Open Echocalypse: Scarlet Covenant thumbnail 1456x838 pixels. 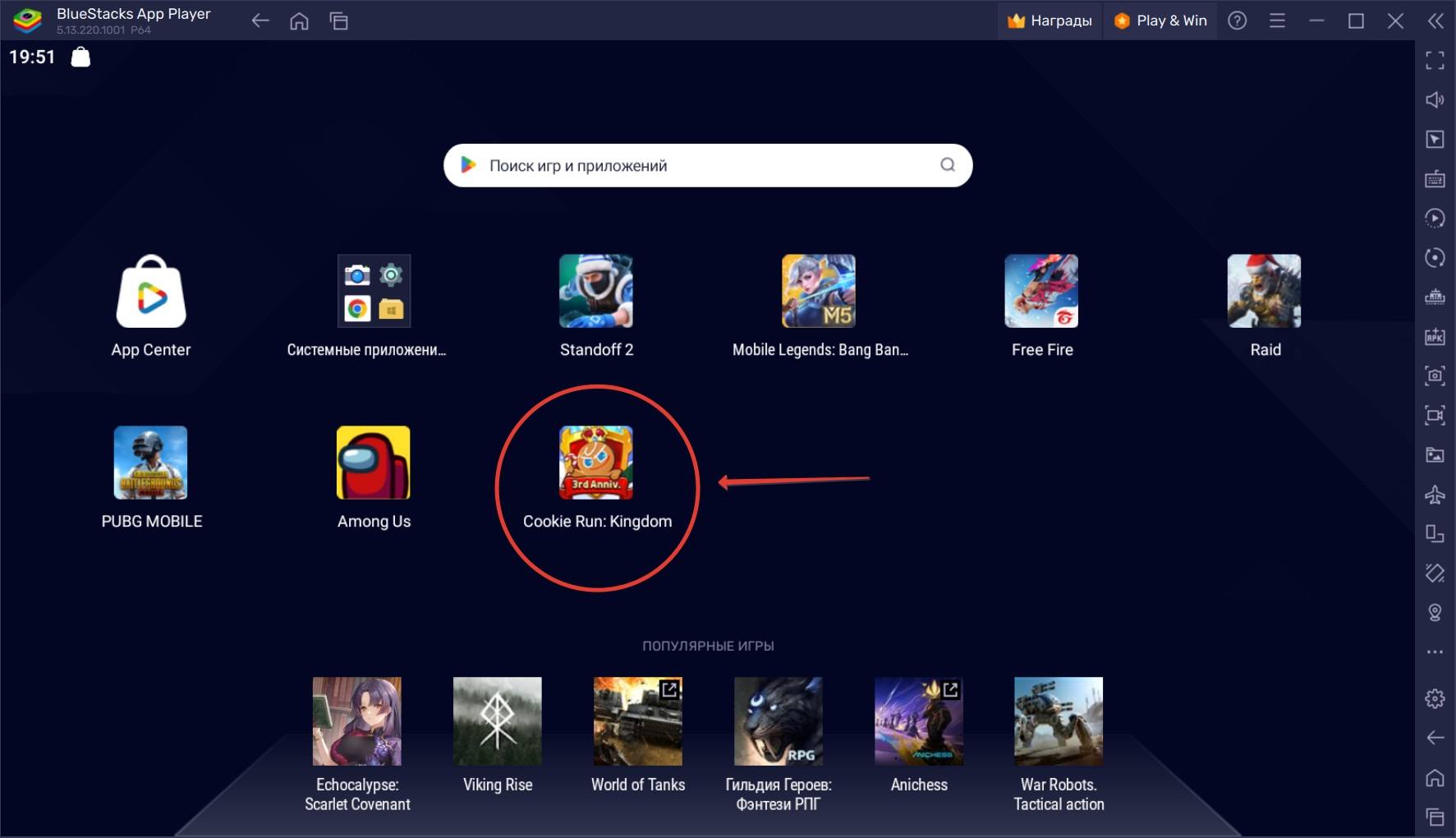coord(357,721)
